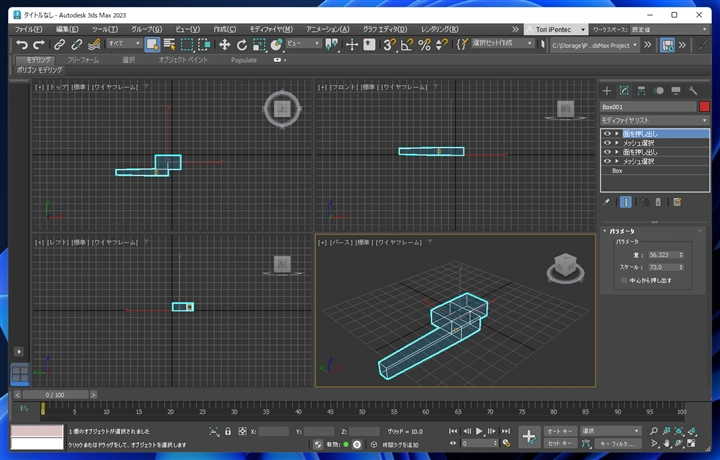Image resolution: width=720 pixels, height=460 pixels.
Task: Play the animation
Action: pos(479,431)
